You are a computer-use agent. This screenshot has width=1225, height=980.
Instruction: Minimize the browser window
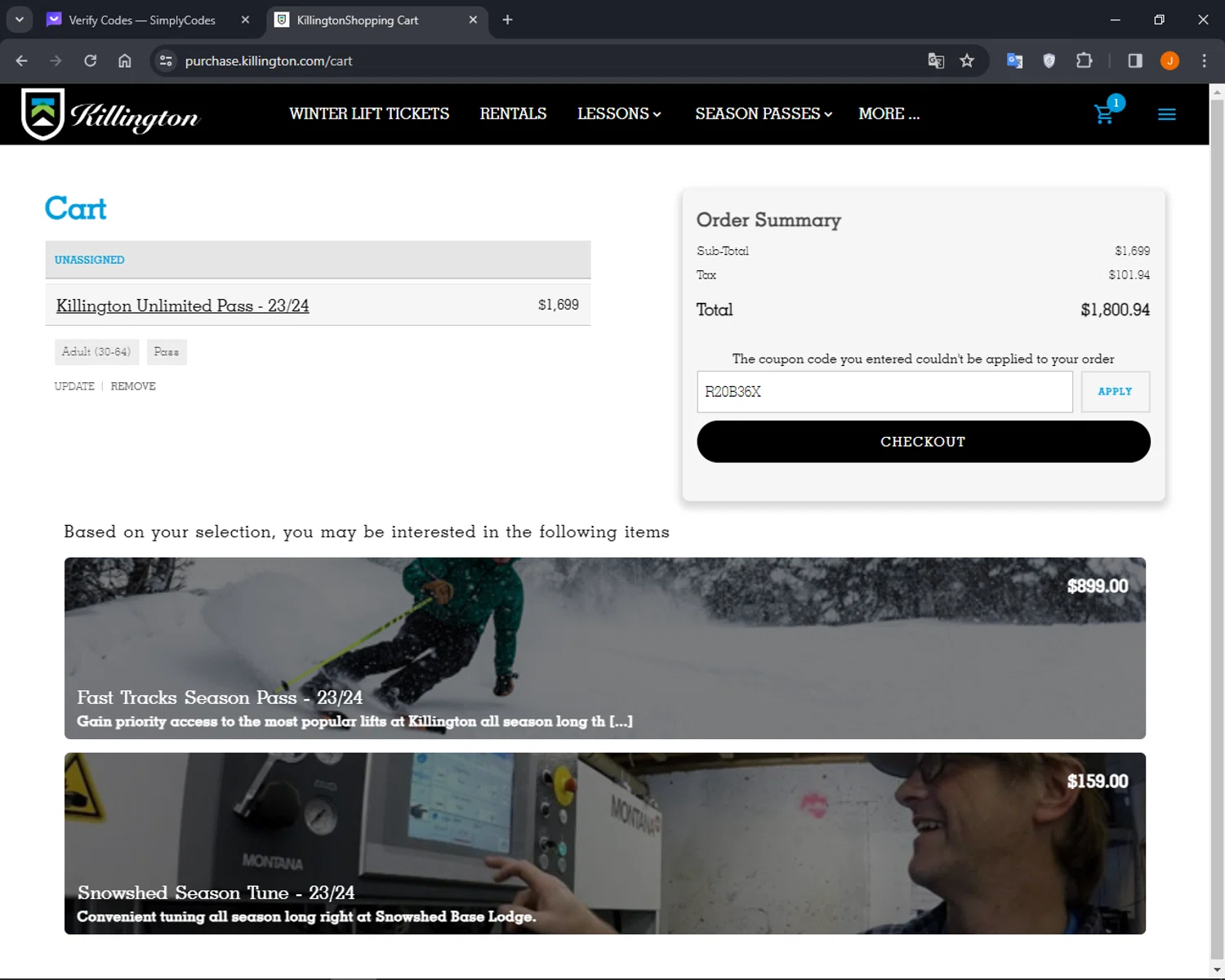pyautogui.click(x=1115, y=20)
